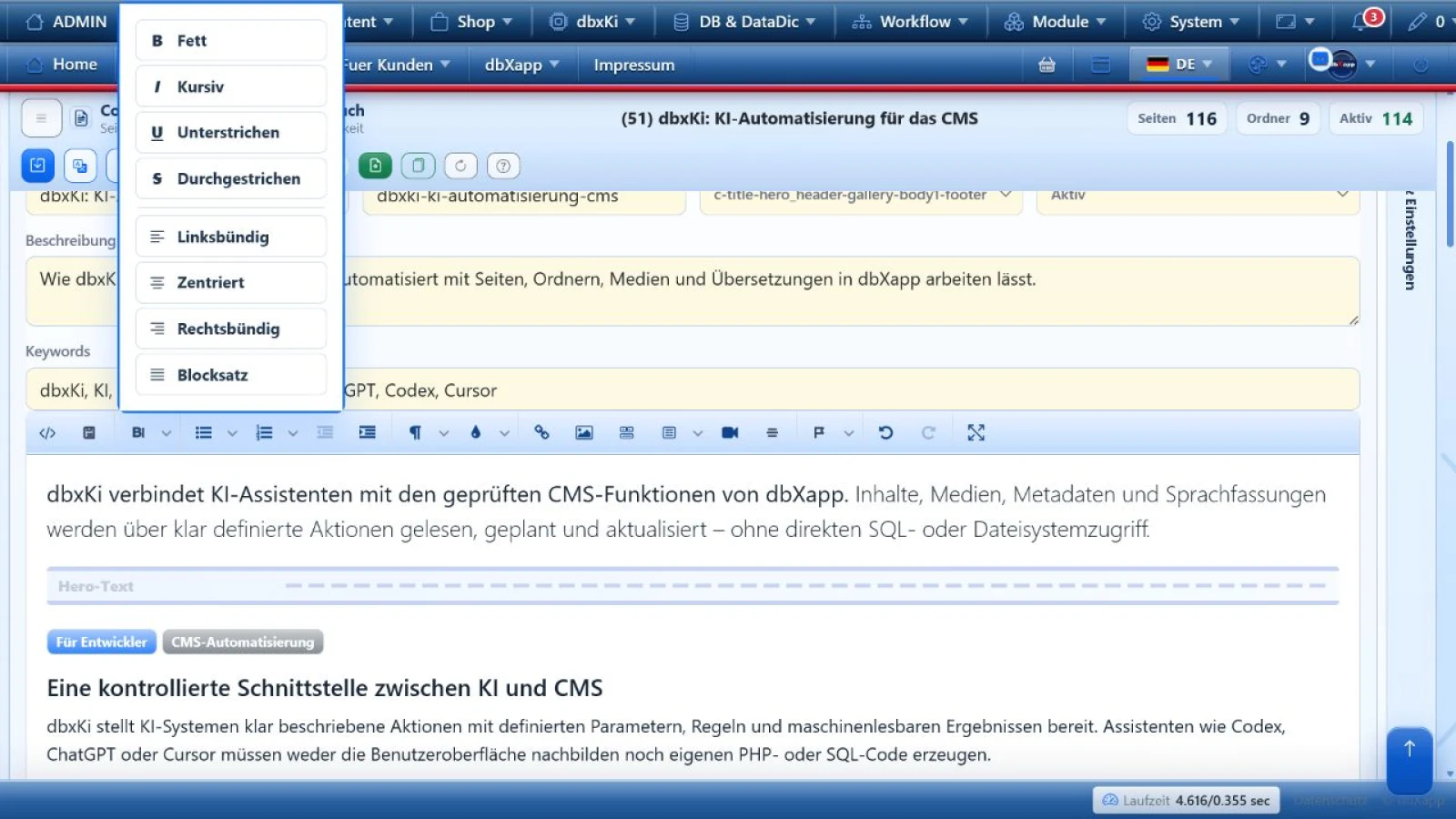Expand the bulleted list style arrow
This screenshot has height=819, width=1456.
(232, 433)
